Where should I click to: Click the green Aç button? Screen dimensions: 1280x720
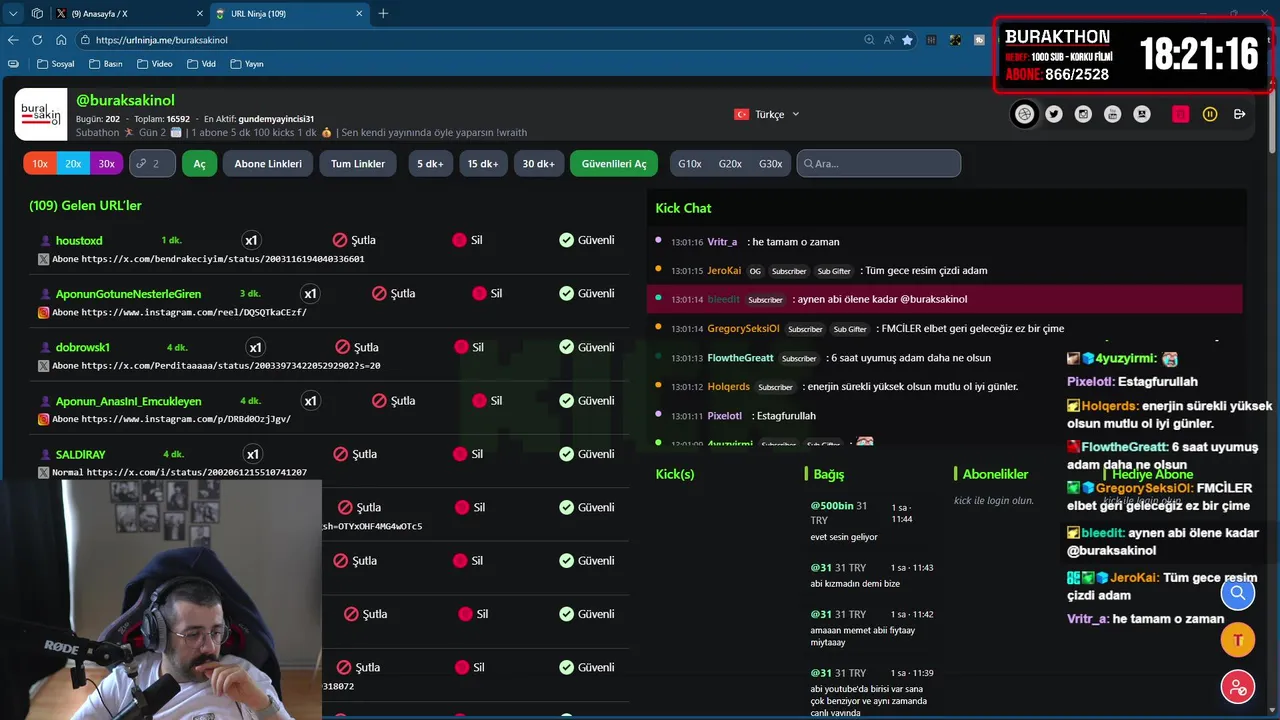[x=199, y=163]
